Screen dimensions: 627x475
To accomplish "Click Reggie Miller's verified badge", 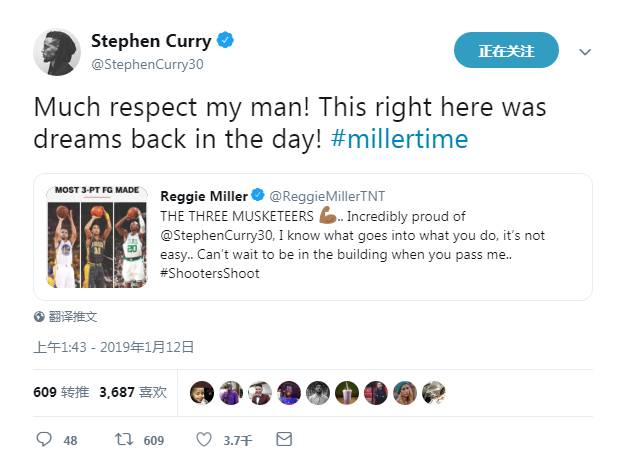I will (x=257, y=195).
